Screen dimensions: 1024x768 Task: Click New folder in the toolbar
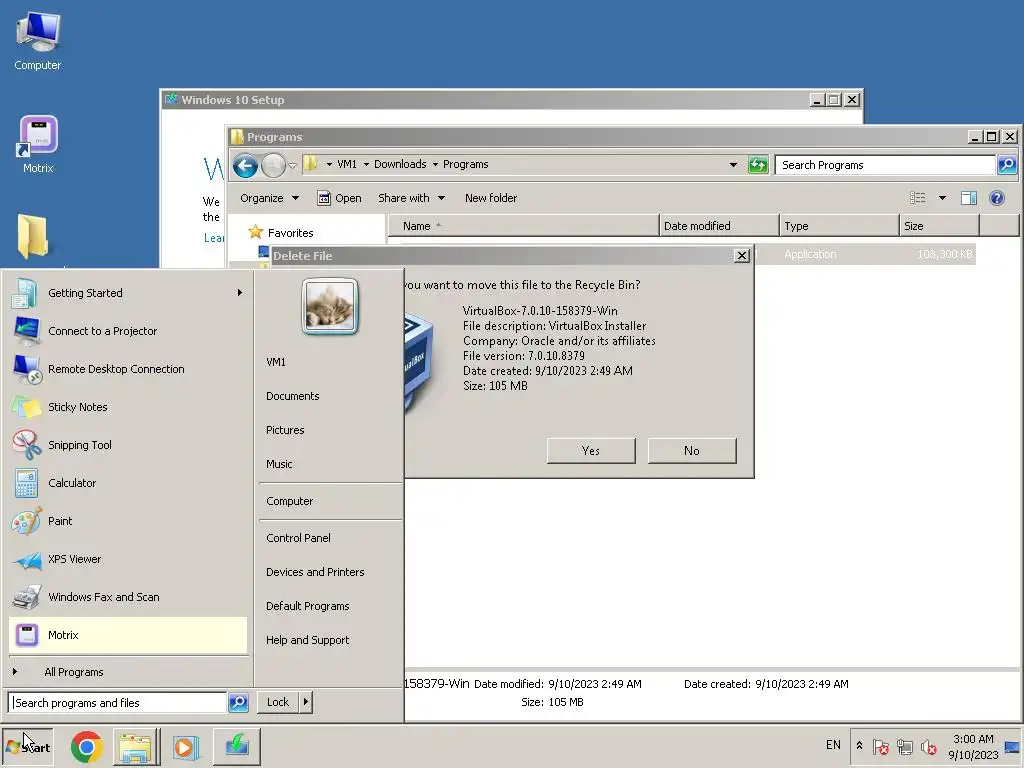pos(491,198)
